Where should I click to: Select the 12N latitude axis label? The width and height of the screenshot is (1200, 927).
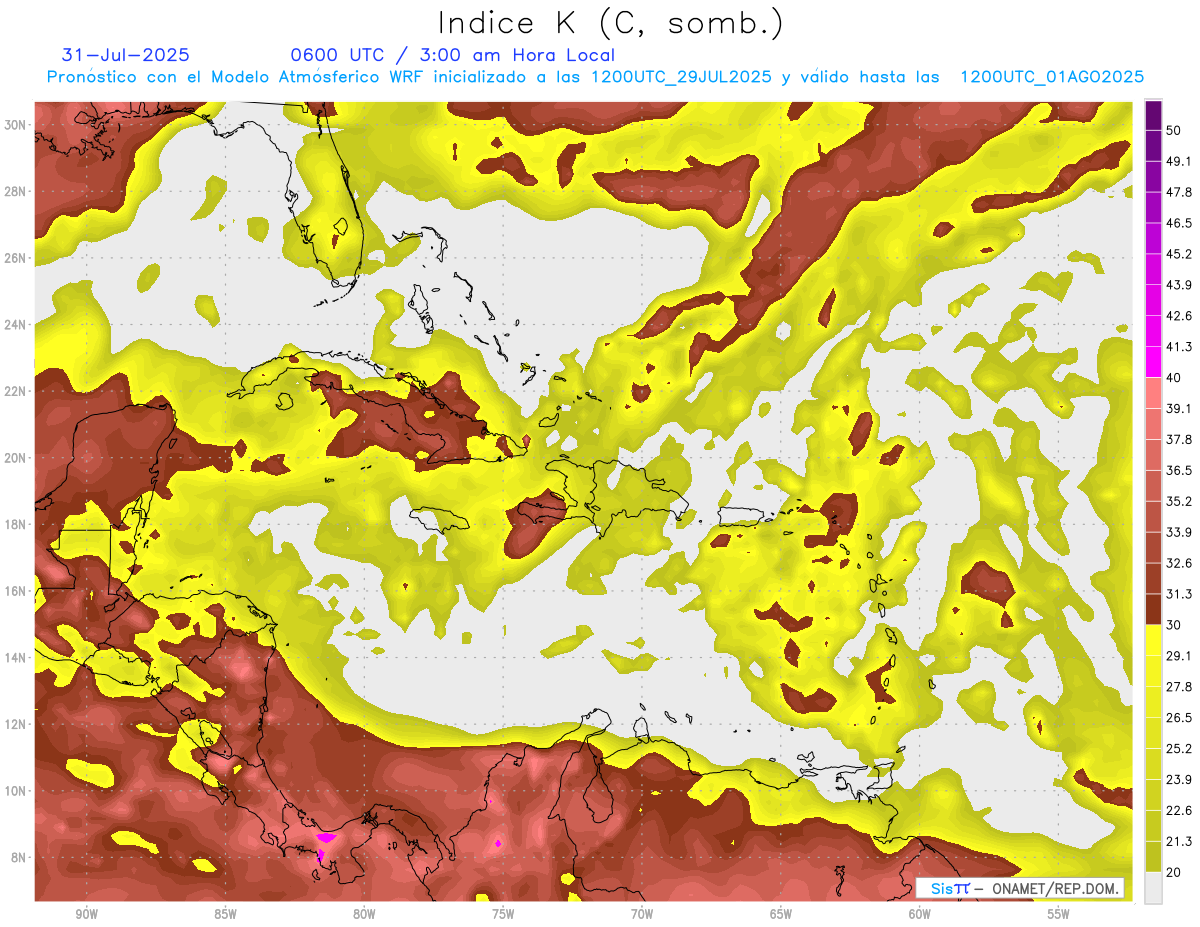(x=17, y=724)
